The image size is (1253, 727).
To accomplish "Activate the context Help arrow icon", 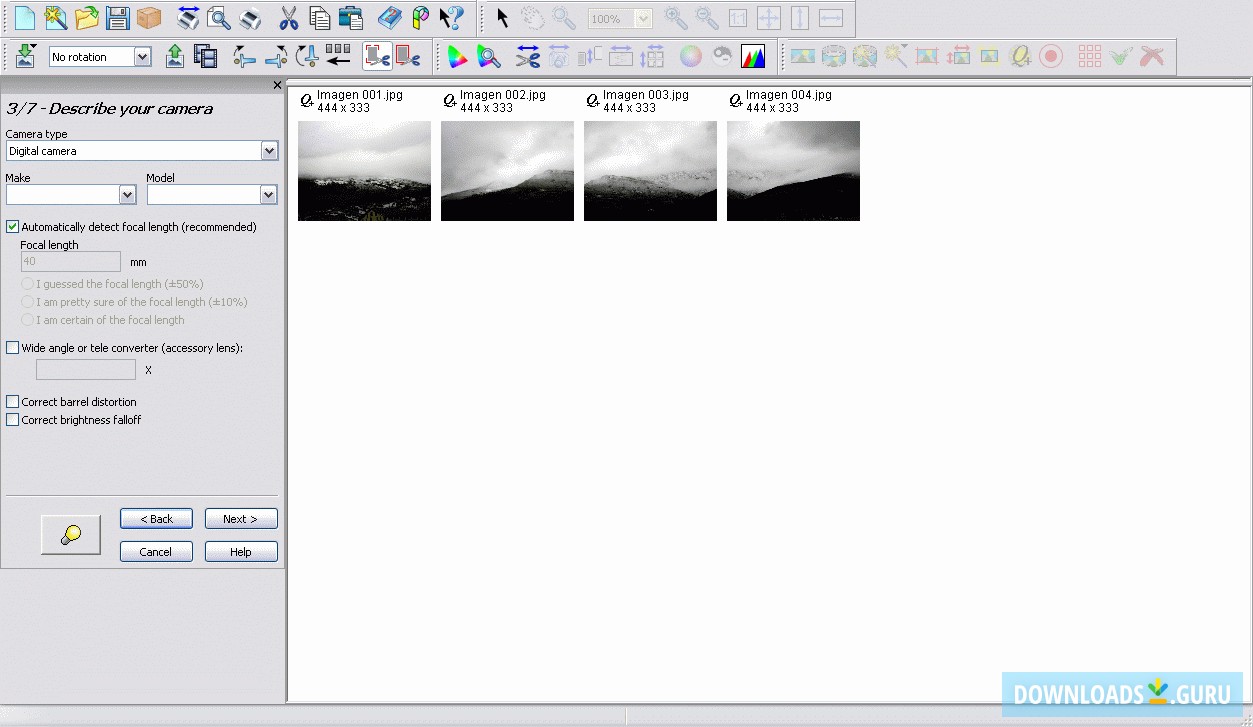I will click(x=450, y=18).
